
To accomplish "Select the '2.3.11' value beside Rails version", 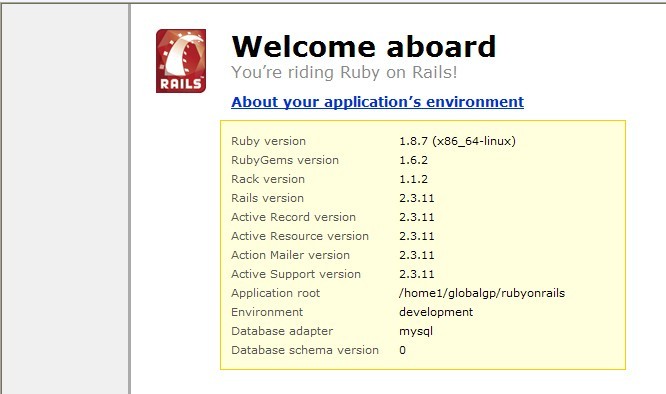I will pos(417,198).
